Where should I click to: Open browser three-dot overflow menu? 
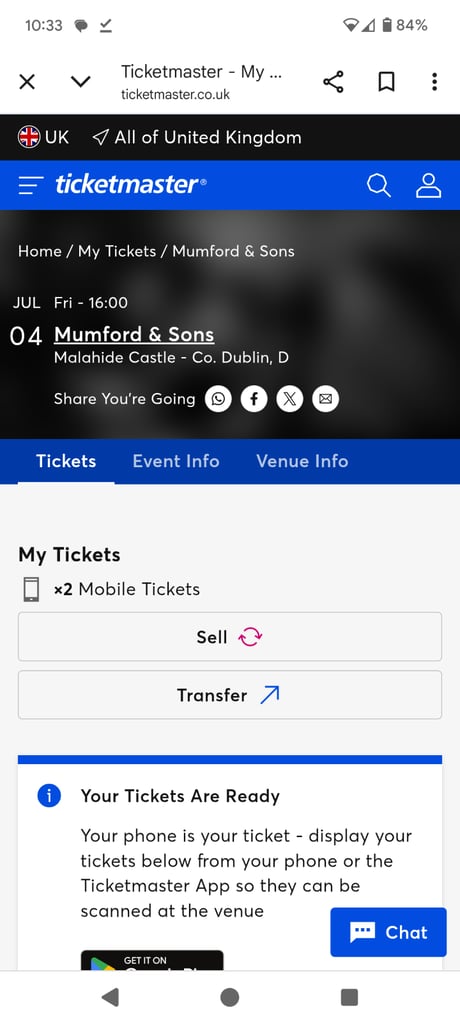point(435,82)
